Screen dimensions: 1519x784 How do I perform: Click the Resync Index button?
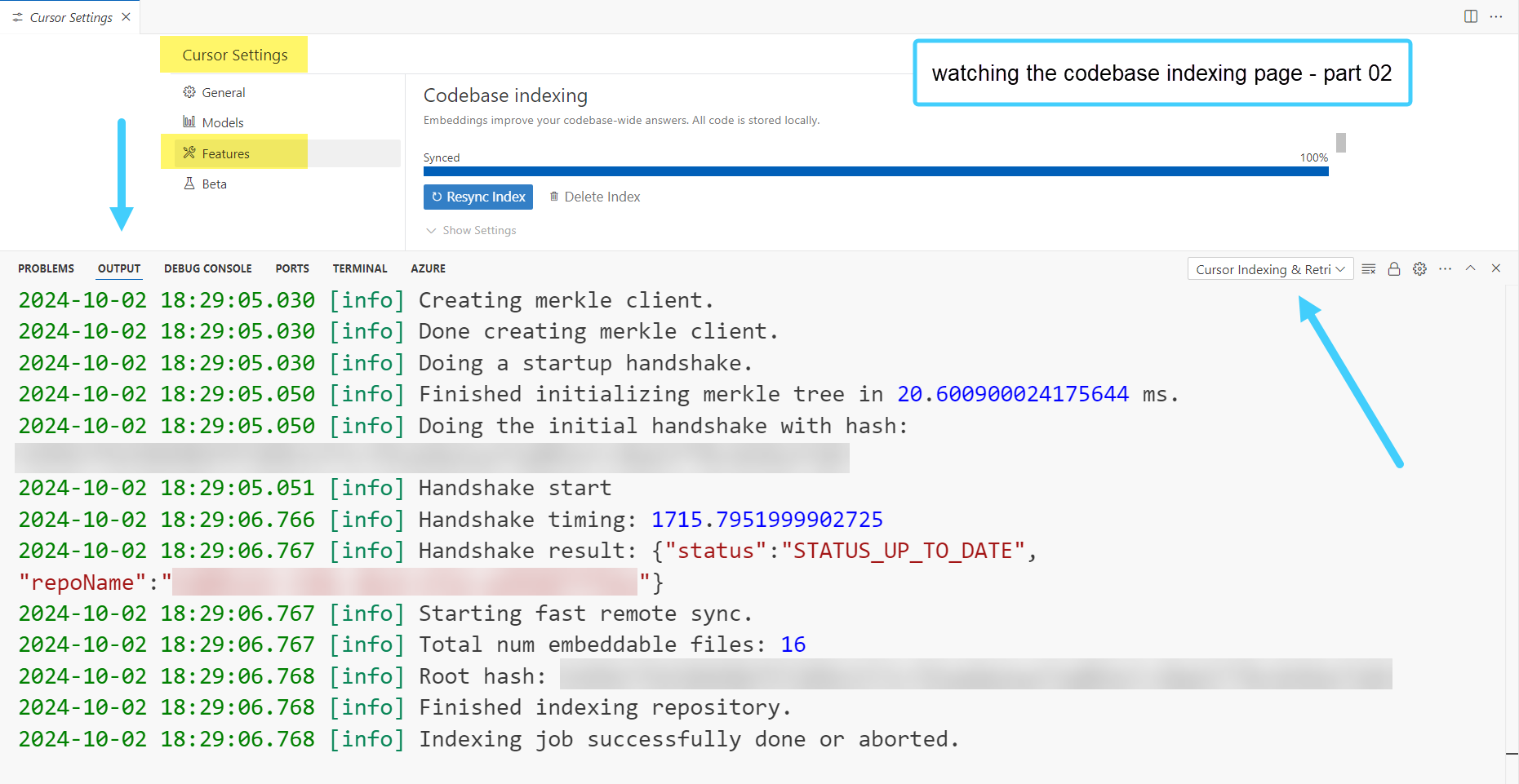click(x=478, y=197)
